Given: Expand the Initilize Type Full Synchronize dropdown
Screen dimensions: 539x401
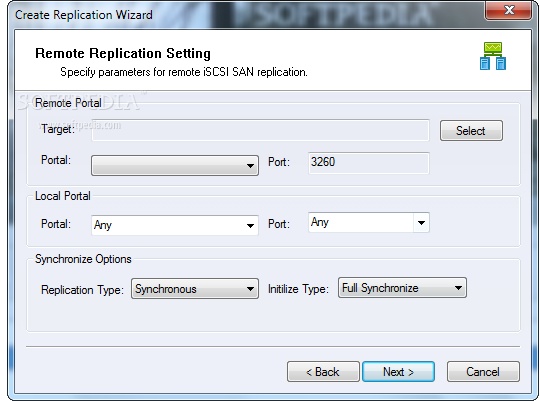Looking at the screenshot, I should [x=402, y=288].
